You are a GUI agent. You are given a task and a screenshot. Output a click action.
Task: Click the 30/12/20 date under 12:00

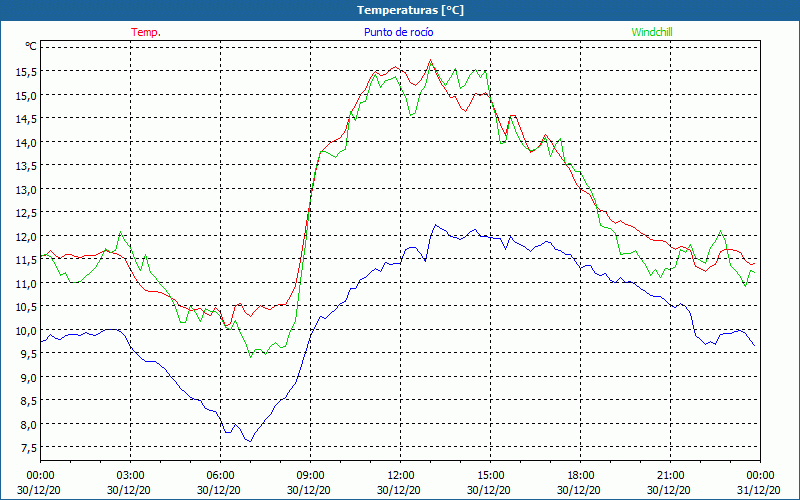point(399,490)
